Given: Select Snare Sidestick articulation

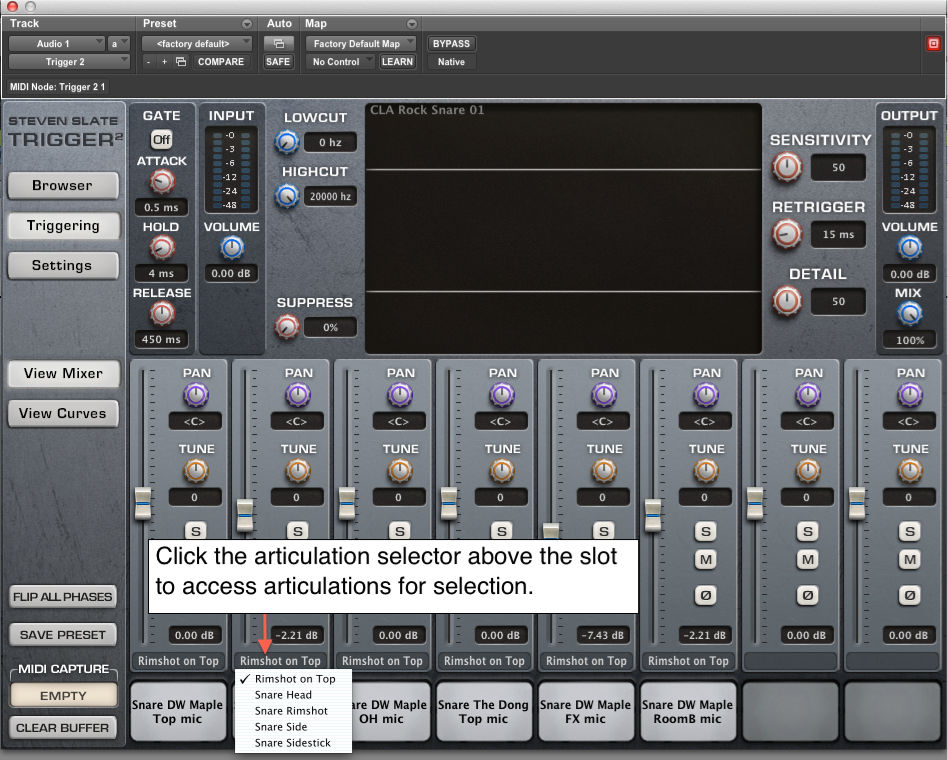Looking at the screenshot, I should 292,743.
